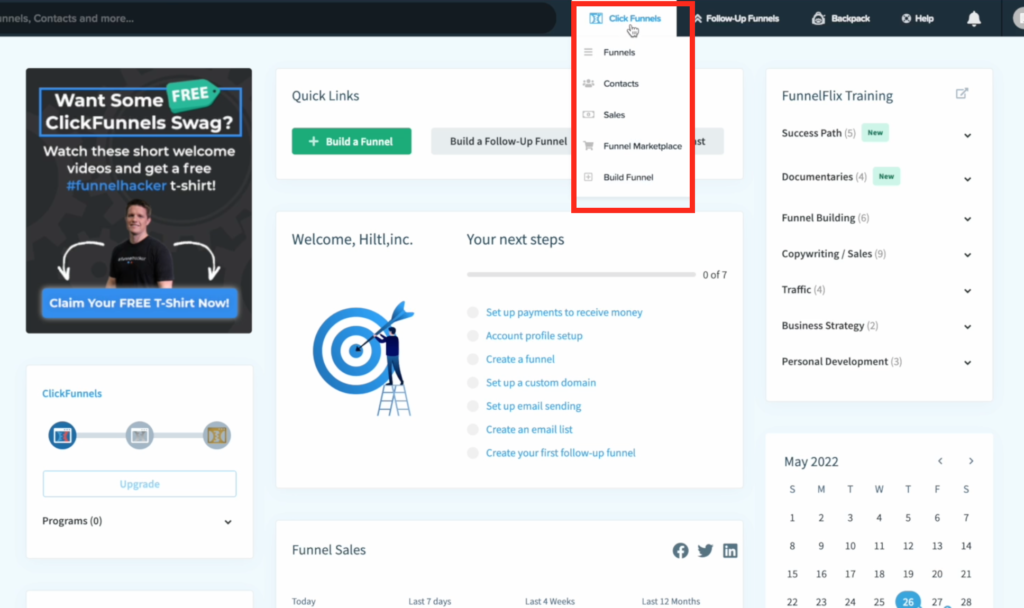Toggle the email sending step circle

point(473,407)
